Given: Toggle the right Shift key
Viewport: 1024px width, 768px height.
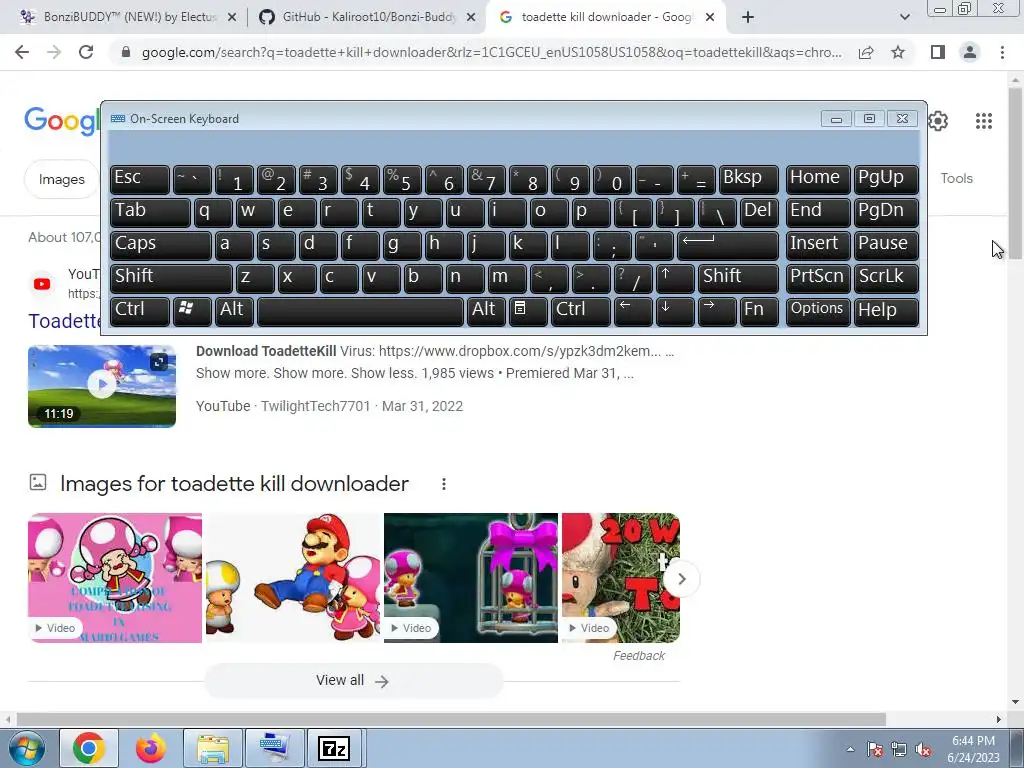Looking at the screenshot, I should tap(738, 278).
